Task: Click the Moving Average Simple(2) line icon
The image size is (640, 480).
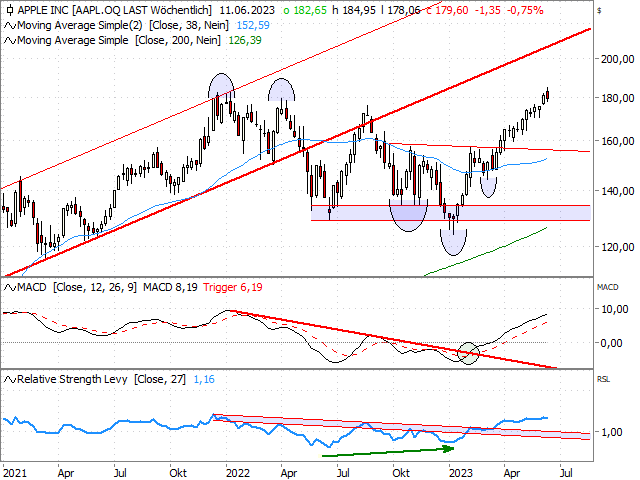Action: 10,26
